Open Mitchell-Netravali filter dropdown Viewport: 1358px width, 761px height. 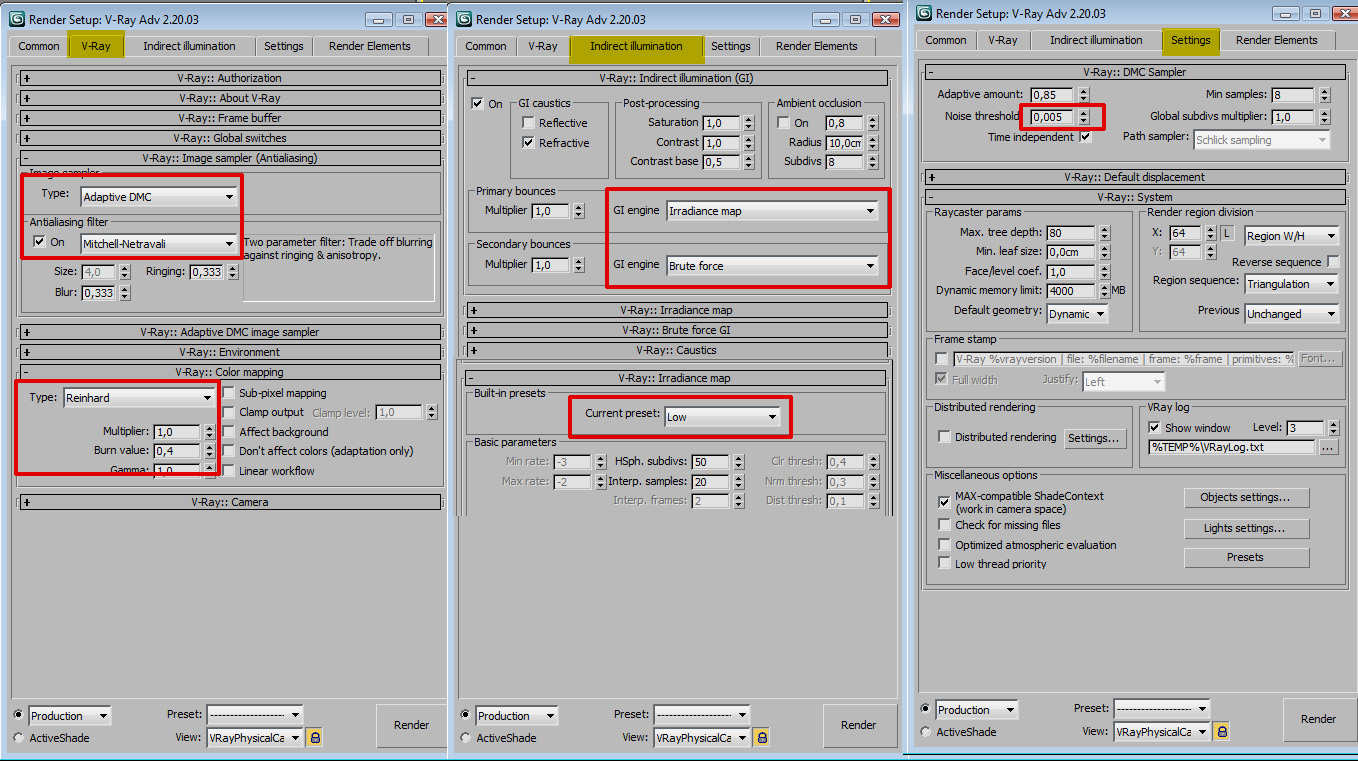tap(158, 243)
